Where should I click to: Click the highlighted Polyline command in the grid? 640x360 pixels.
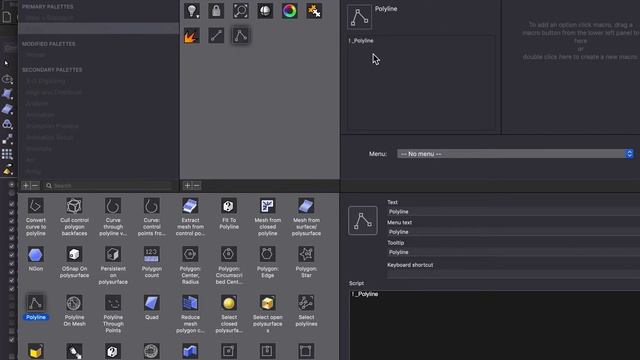click(36, 307)
